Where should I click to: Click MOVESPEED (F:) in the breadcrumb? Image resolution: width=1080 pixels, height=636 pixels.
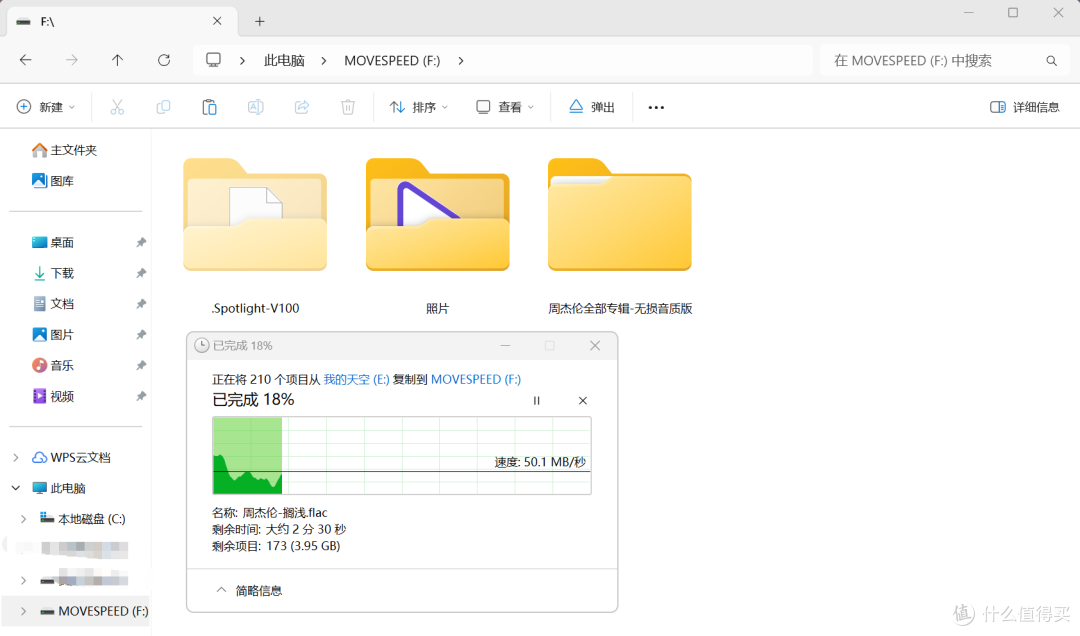tap(392, 61)
